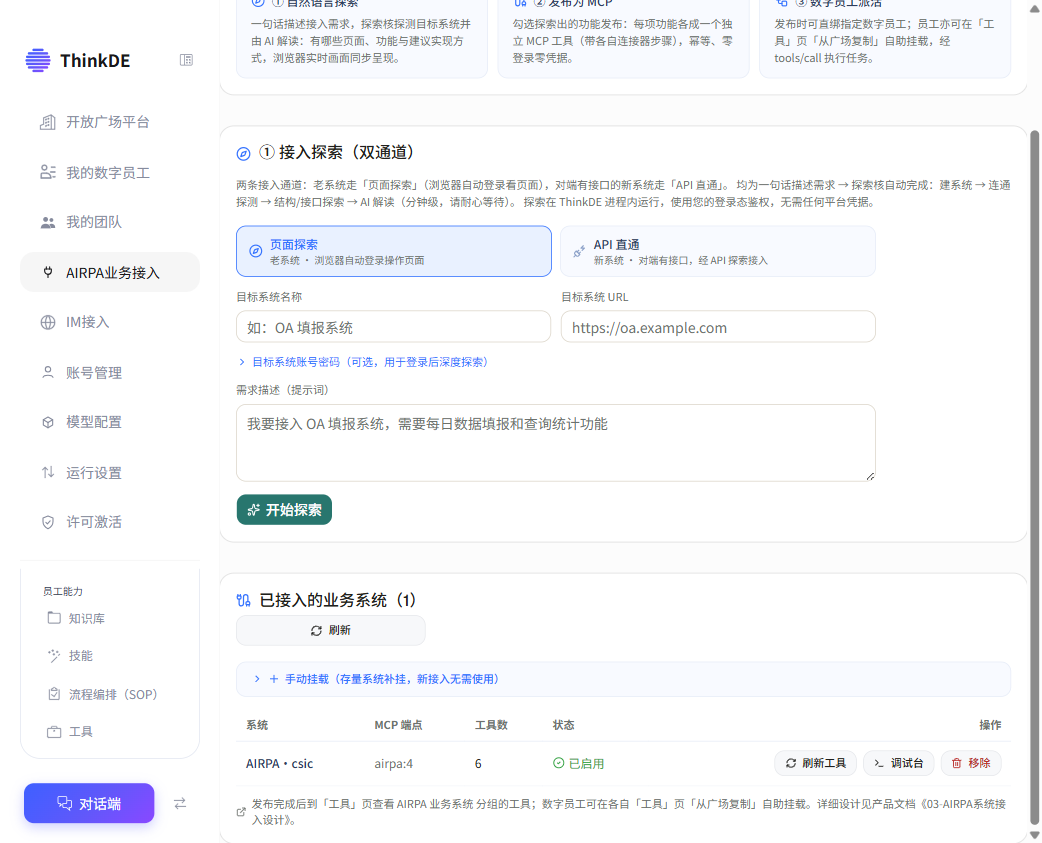Click the globe icon beside IM接入

coord(48,323)
